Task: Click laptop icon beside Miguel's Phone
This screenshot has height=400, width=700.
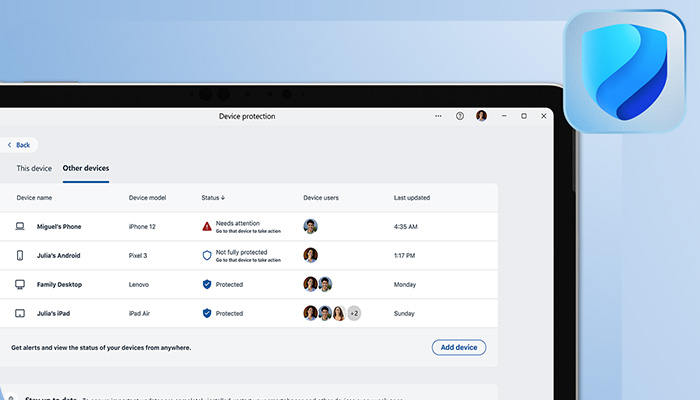Action: (x=19, y=227)
